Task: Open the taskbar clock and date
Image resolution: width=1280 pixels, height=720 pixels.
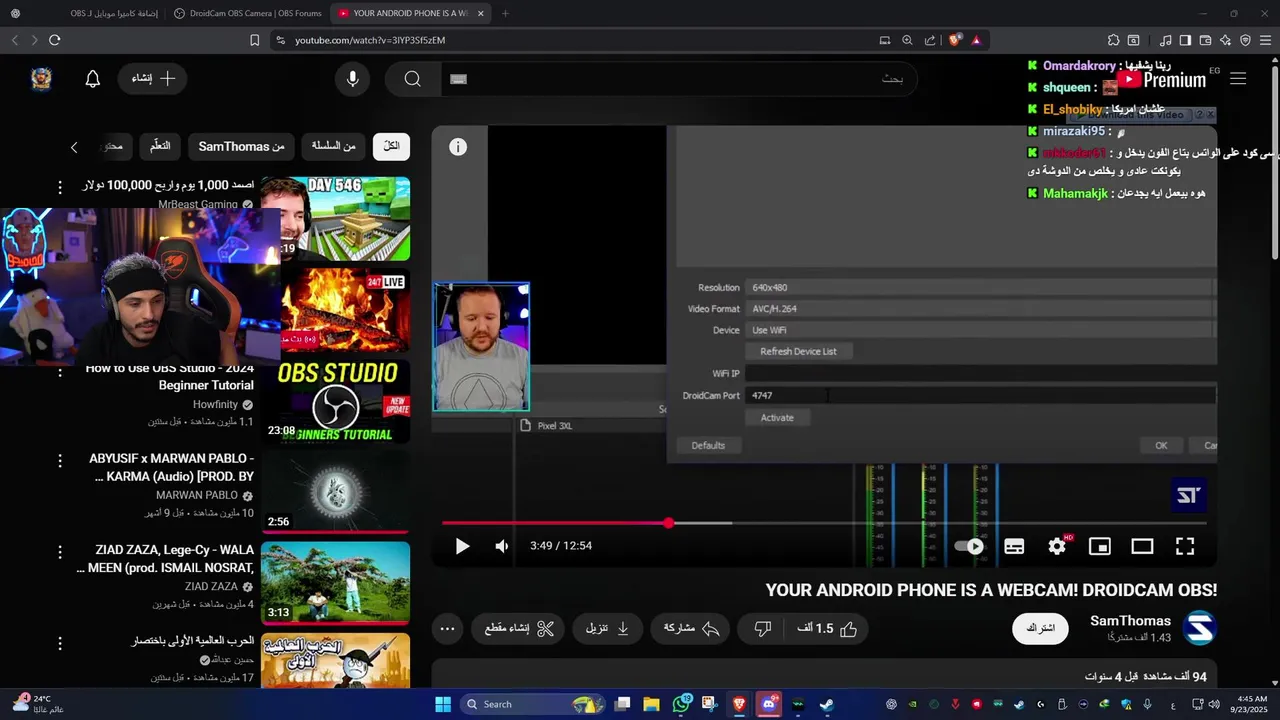Action: (x=1251, y=704)
